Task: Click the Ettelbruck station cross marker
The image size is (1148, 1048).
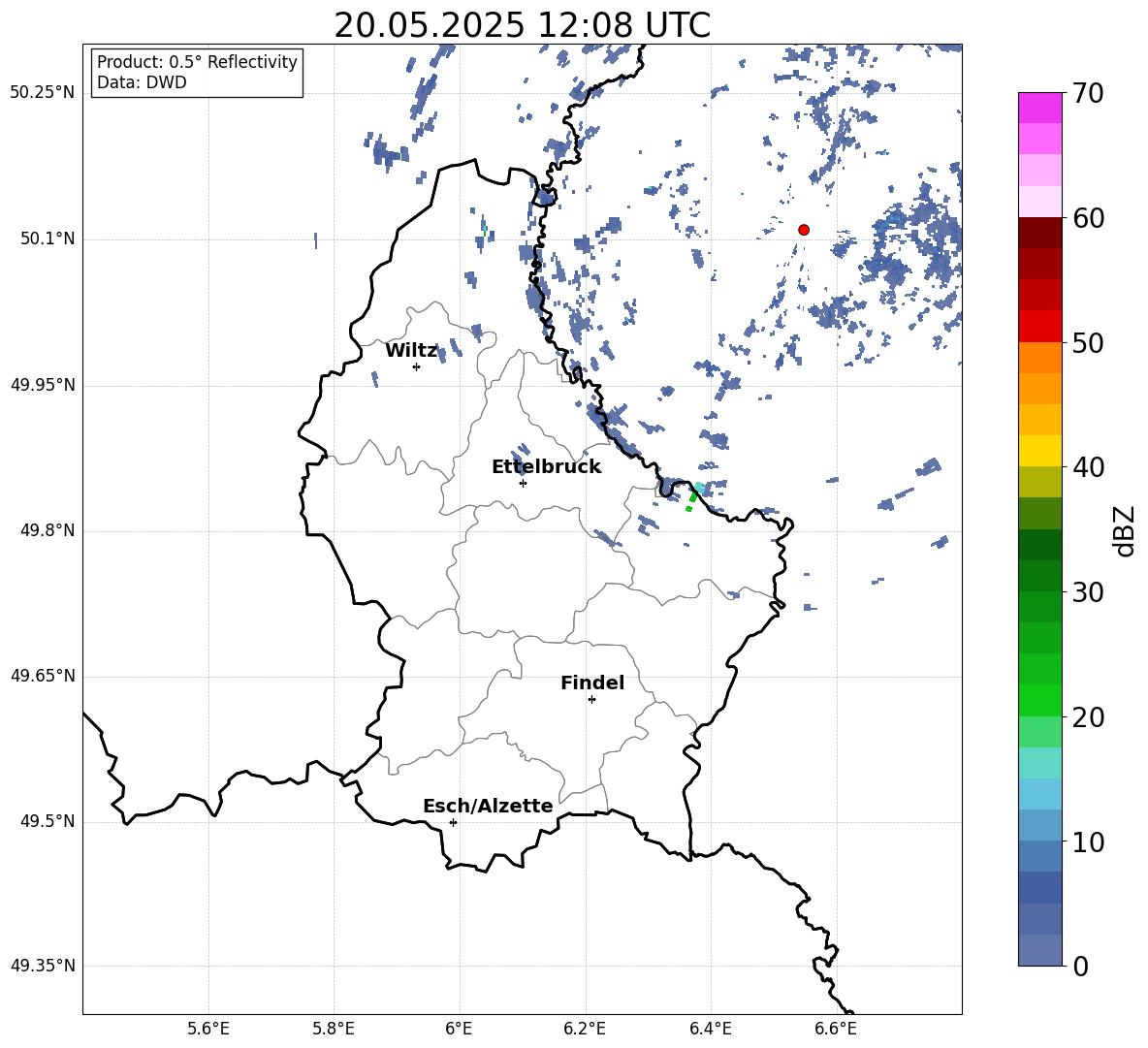Action: coord(523,483)
